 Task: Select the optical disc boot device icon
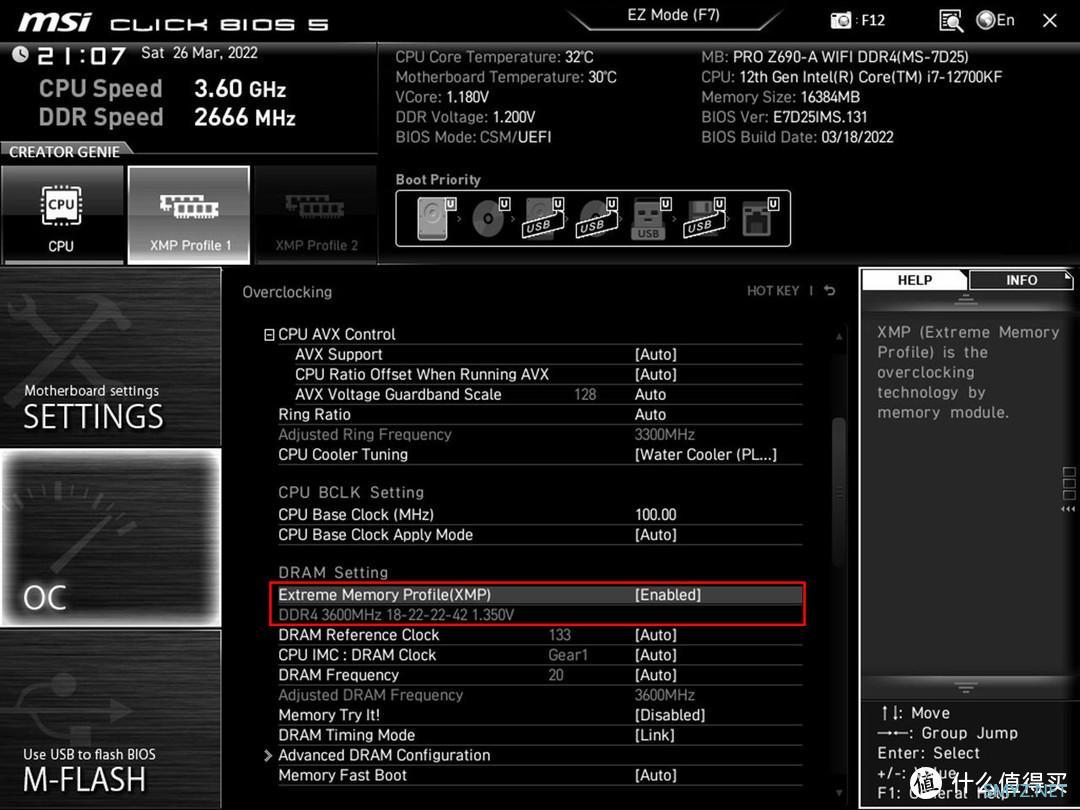(490, 218)
